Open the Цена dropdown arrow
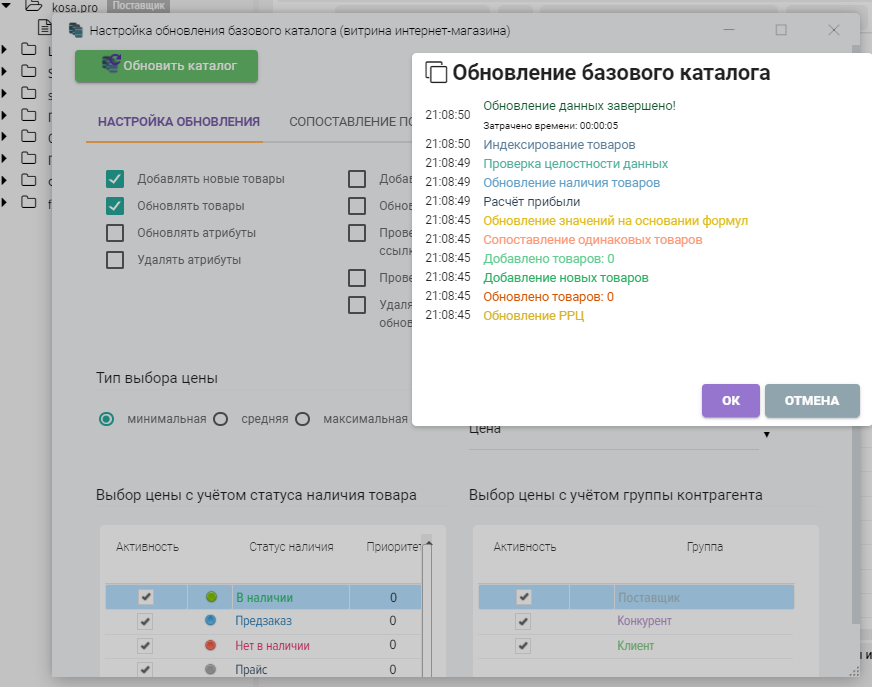This screenshot has height=687, width=872. click(767, 434)
